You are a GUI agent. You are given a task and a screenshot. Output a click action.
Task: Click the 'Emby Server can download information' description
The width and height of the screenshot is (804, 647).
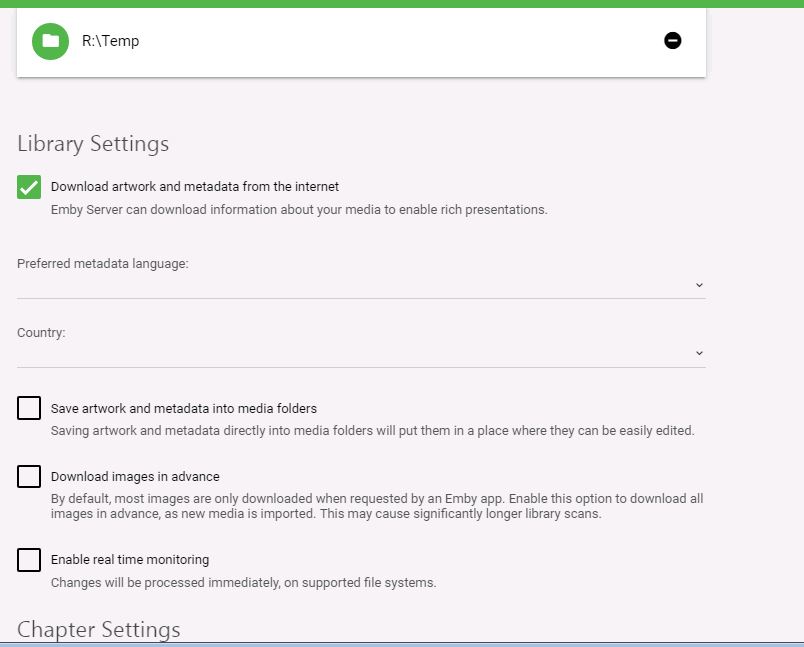point(299,210)
